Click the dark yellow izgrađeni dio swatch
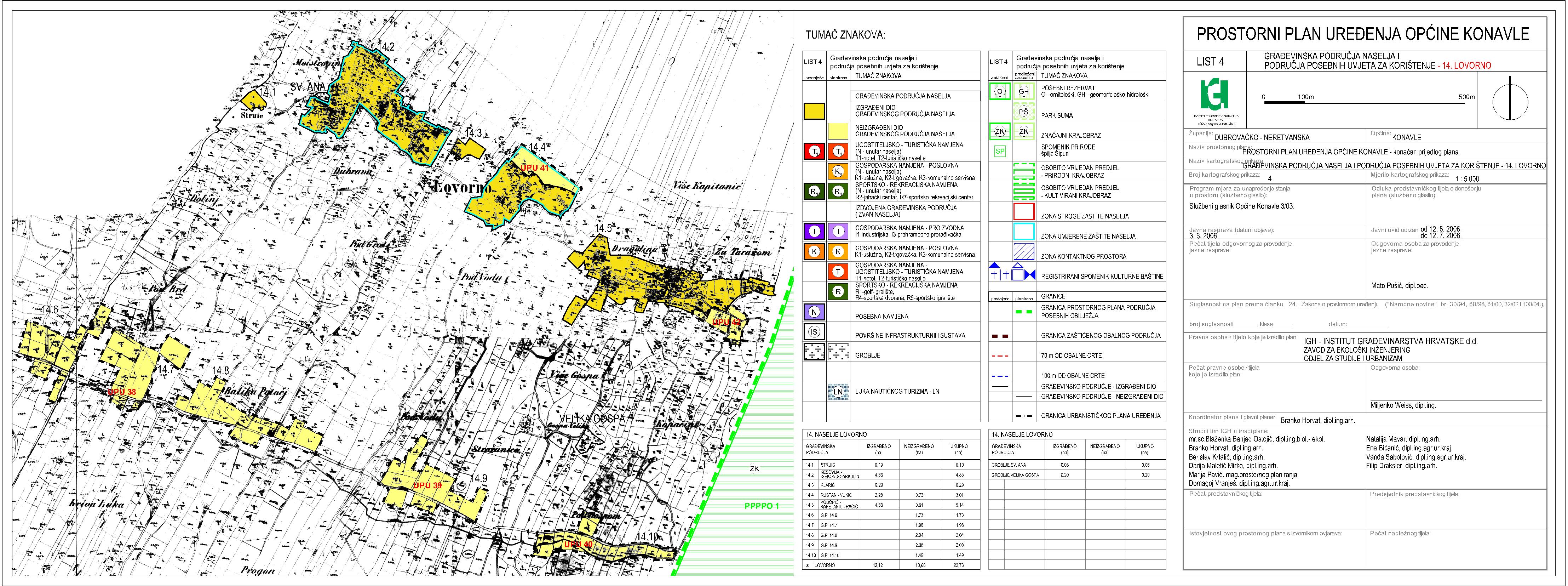 click(x=814, y=112)
